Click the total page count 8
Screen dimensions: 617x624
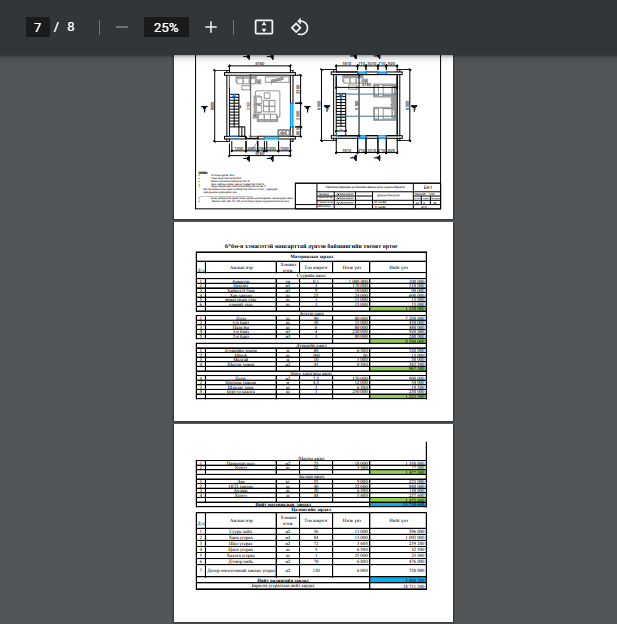[71, 27]
